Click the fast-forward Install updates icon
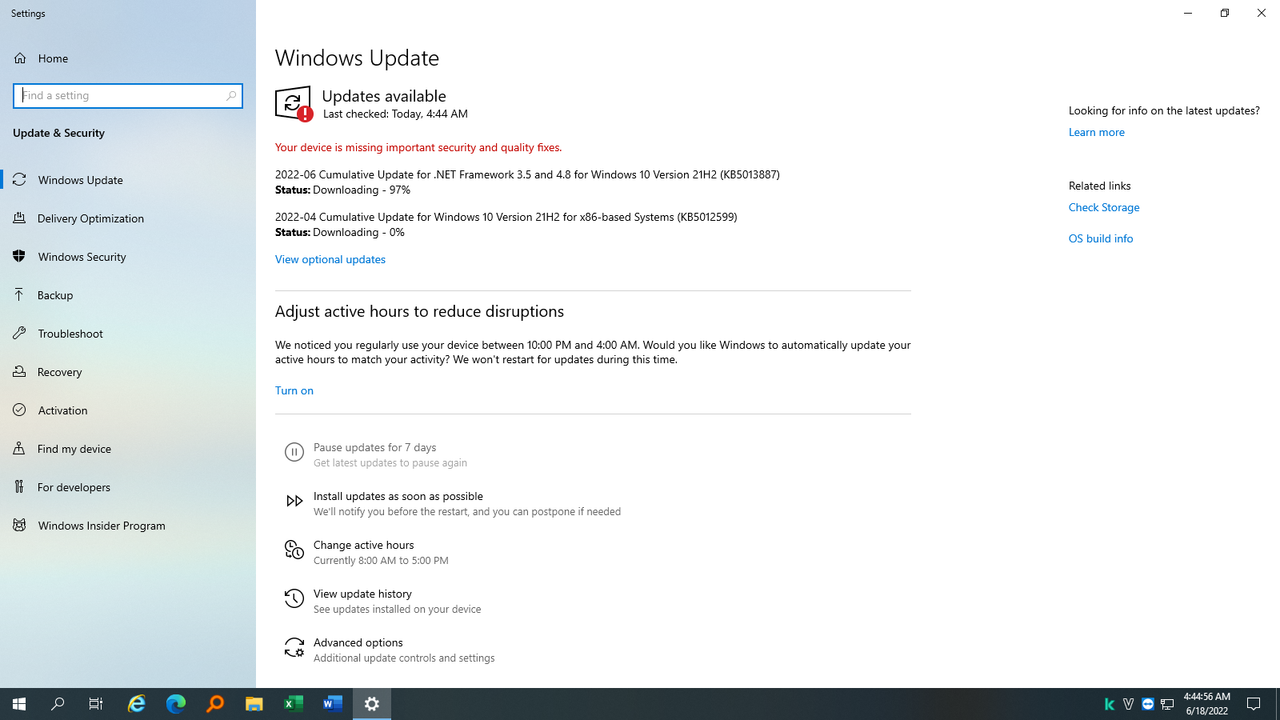This screenshot has width=1280, height=720. [x=294, y=502]
